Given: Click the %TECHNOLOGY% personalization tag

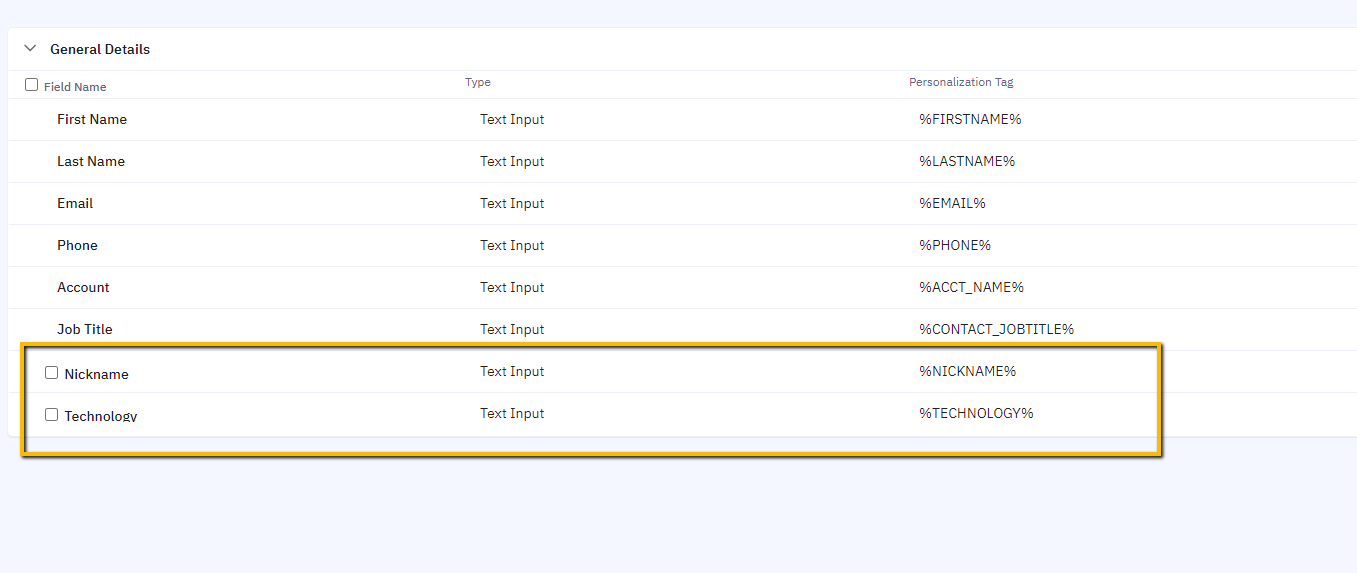Looking at the screenshot, I should coord(976,413).
